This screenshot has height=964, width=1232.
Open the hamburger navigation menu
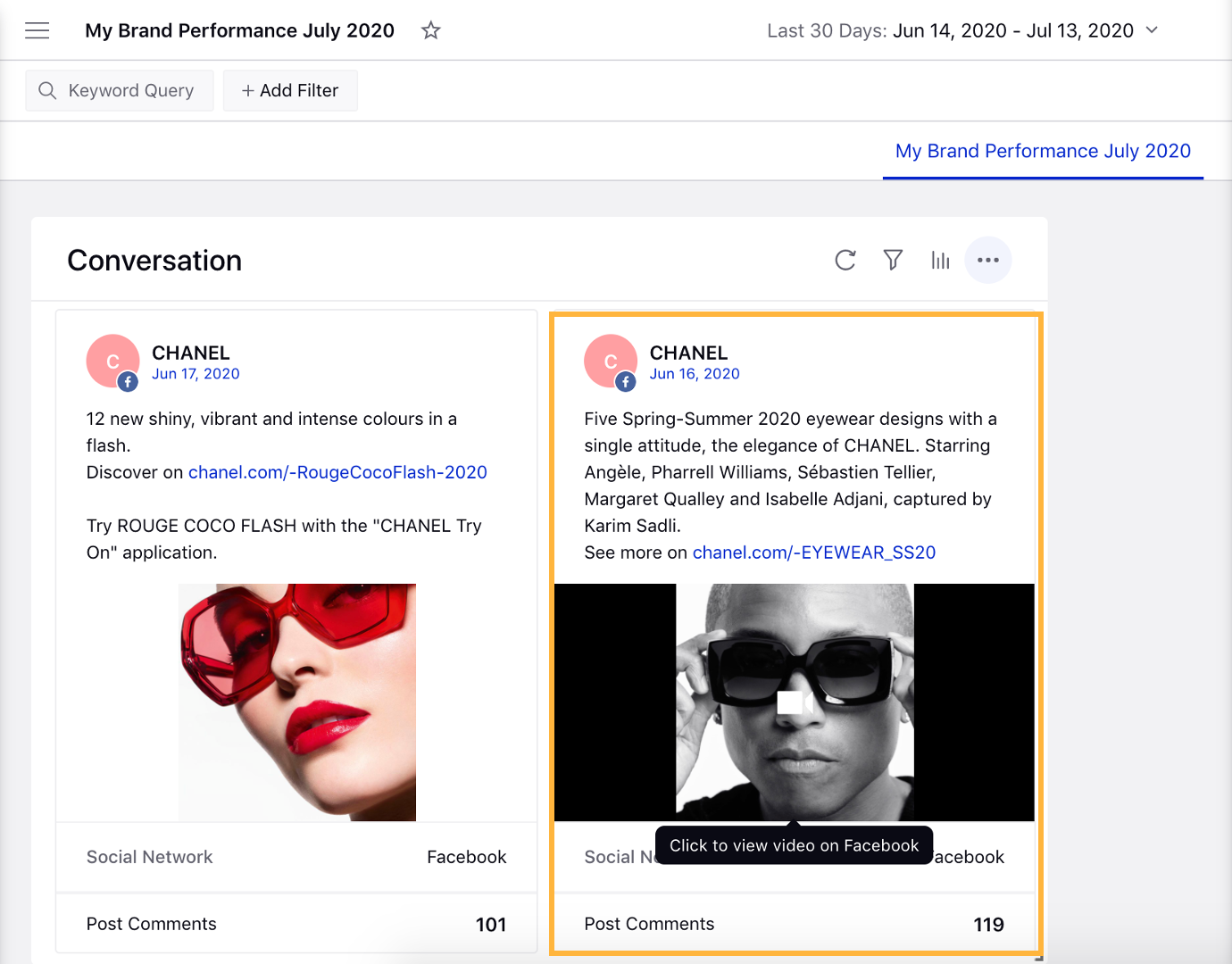[37, 30]
